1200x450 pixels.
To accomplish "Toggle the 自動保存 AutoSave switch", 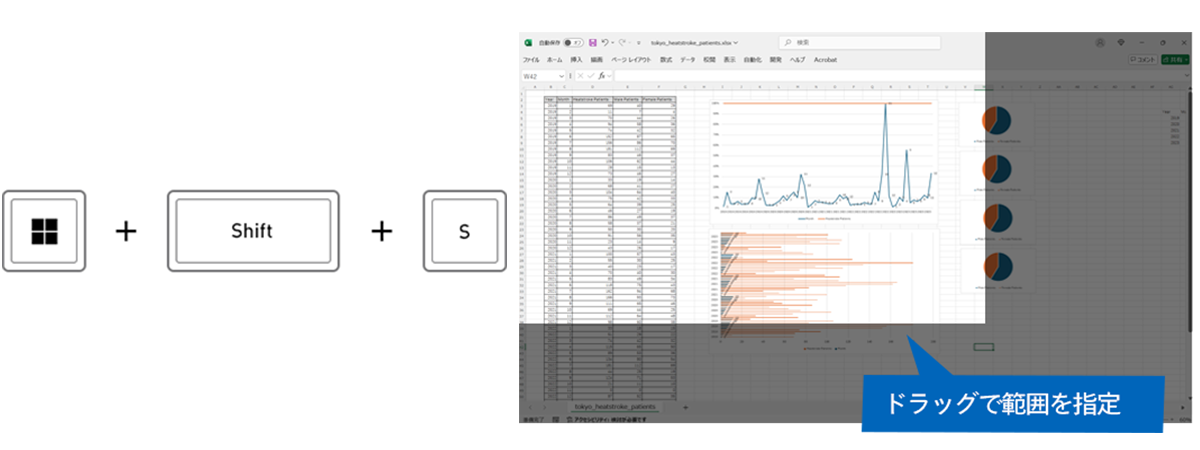I will (x=573, y=43).
